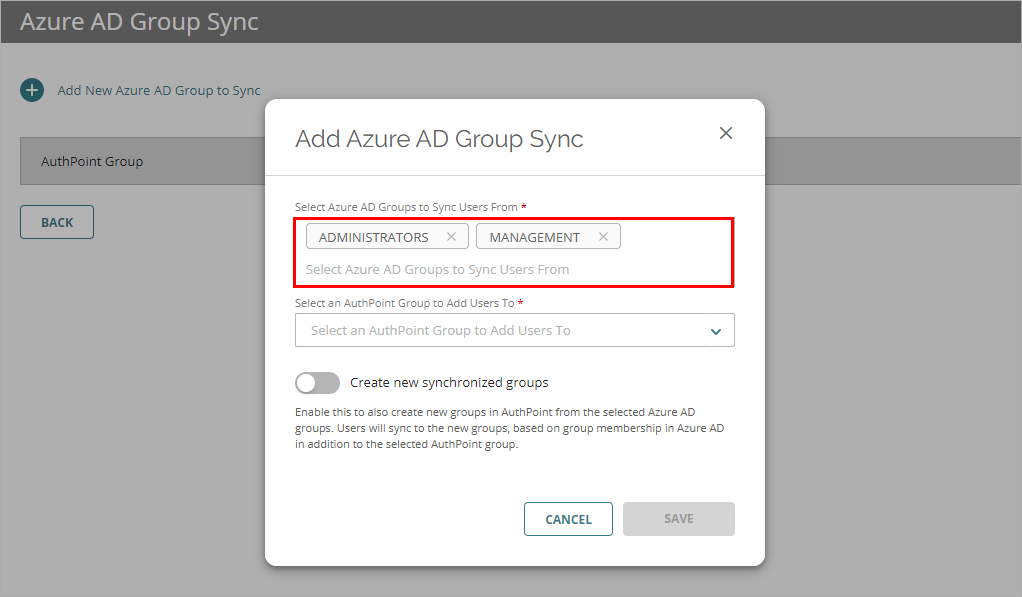Select the AuthPoint Group column header
Viewport: 1022px width, 597px height.
tap(90, 161)
